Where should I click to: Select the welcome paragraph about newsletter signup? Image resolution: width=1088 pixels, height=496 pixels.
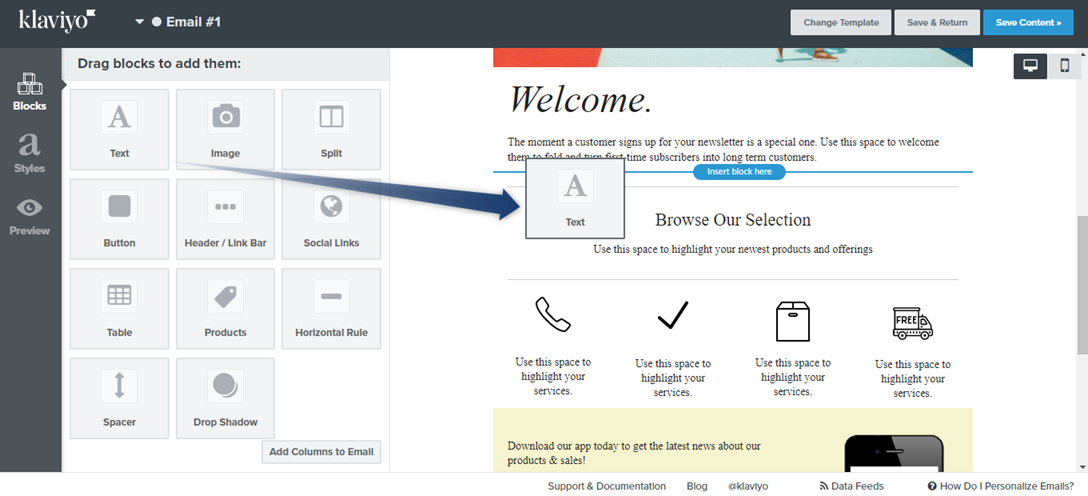click(x=724, y=150)
